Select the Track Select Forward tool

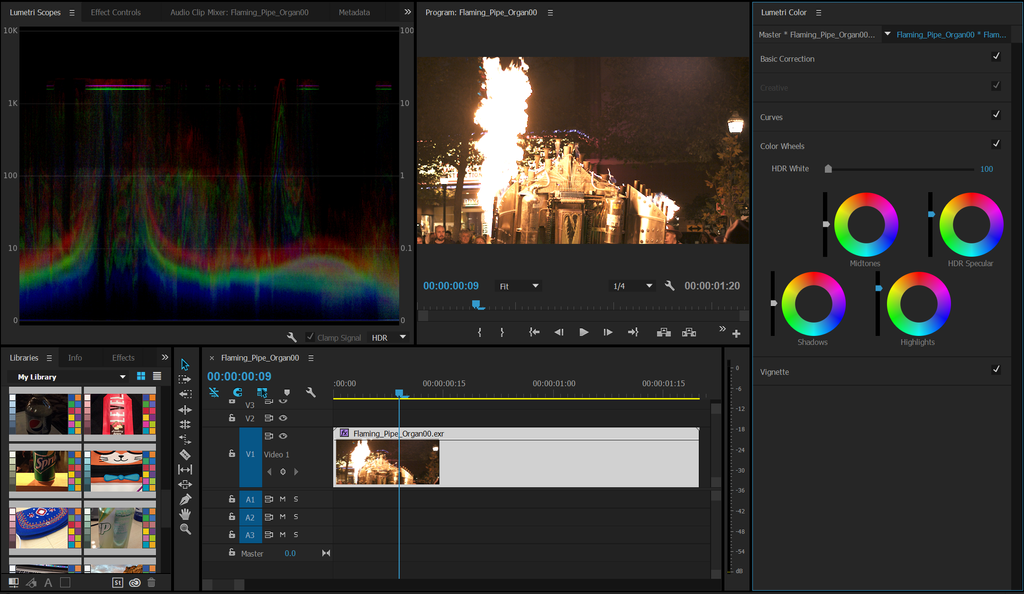pos(185,378)
